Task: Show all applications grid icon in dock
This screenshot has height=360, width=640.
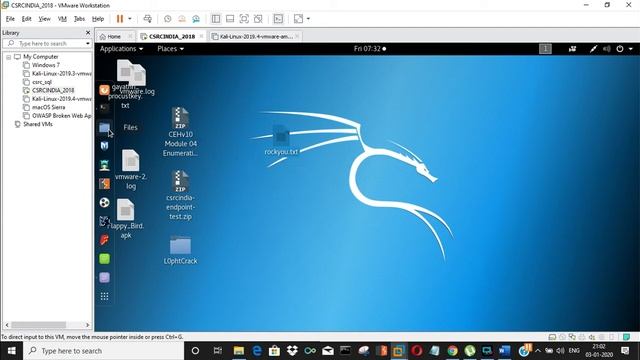Action: coord(104,296)
